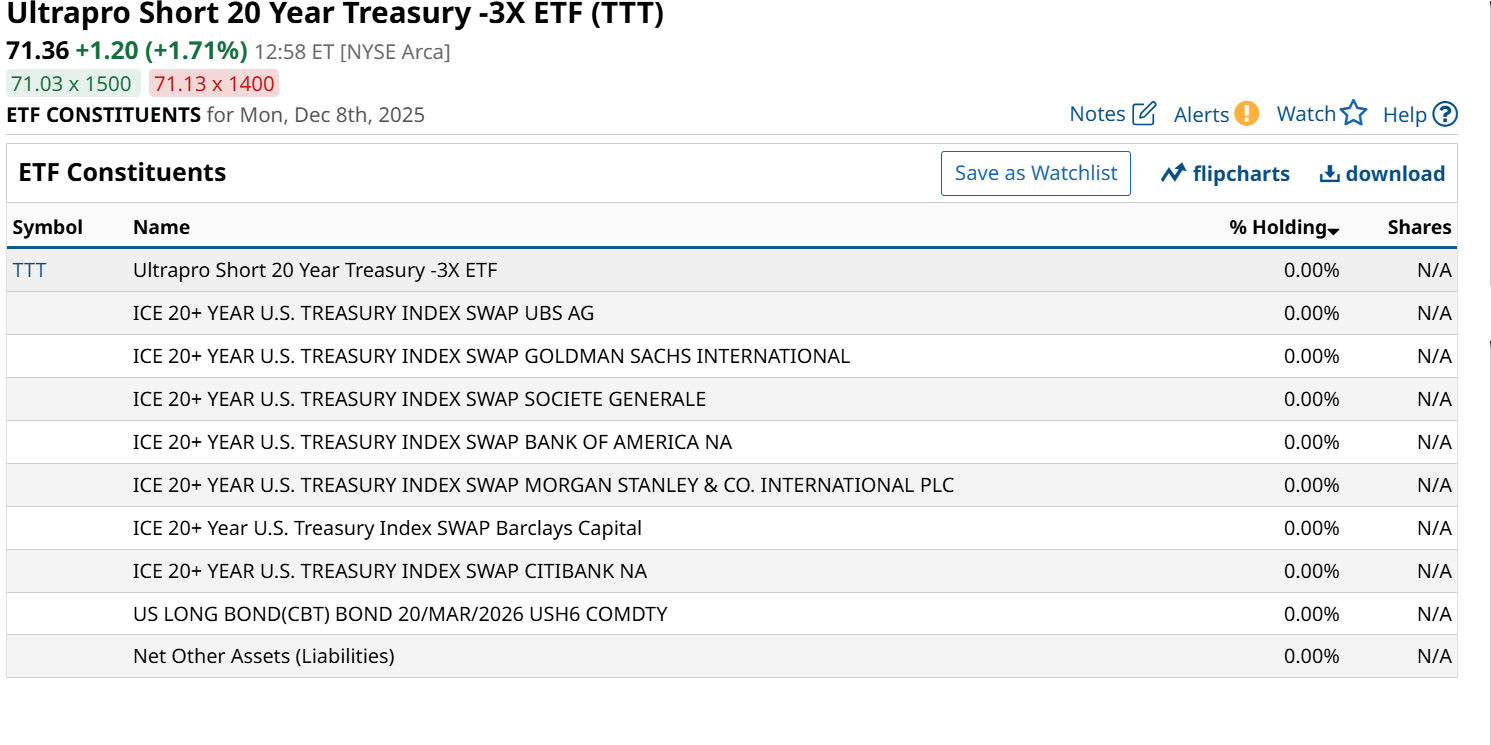Sort table by Symbol column header

click(47, 227)
